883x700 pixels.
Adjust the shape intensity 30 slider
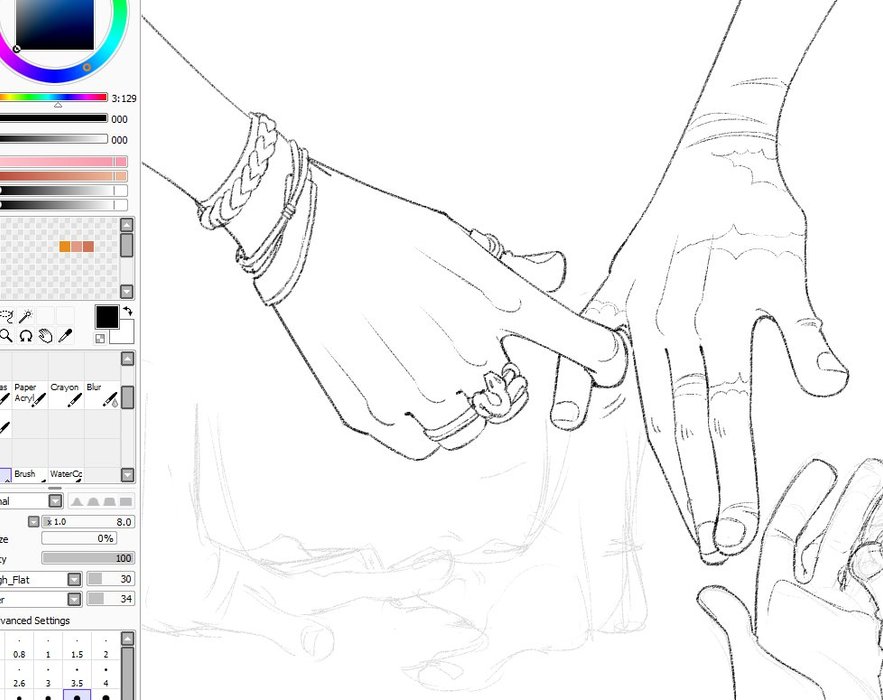pyautogui.click(x=111, y=579)
